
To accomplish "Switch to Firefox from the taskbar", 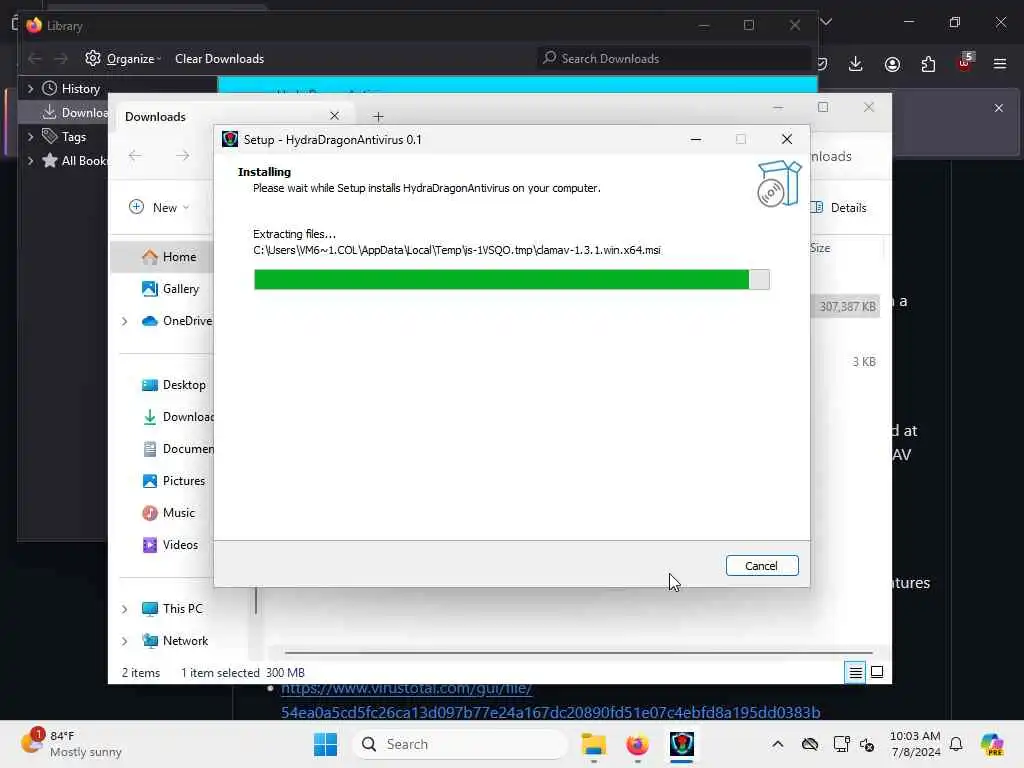I will click(637, 744).
